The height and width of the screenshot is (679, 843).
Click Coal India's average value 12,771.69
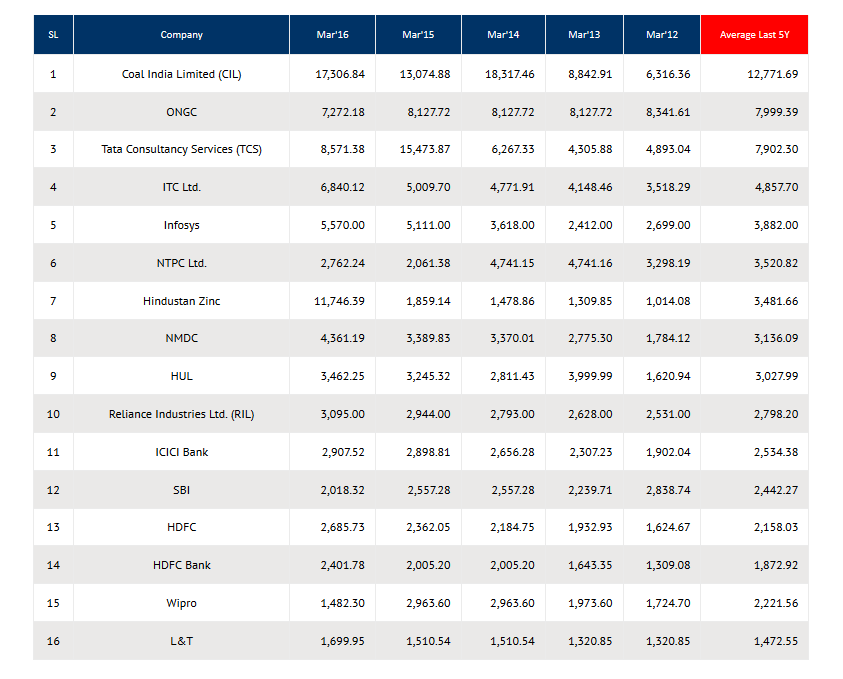773,74
